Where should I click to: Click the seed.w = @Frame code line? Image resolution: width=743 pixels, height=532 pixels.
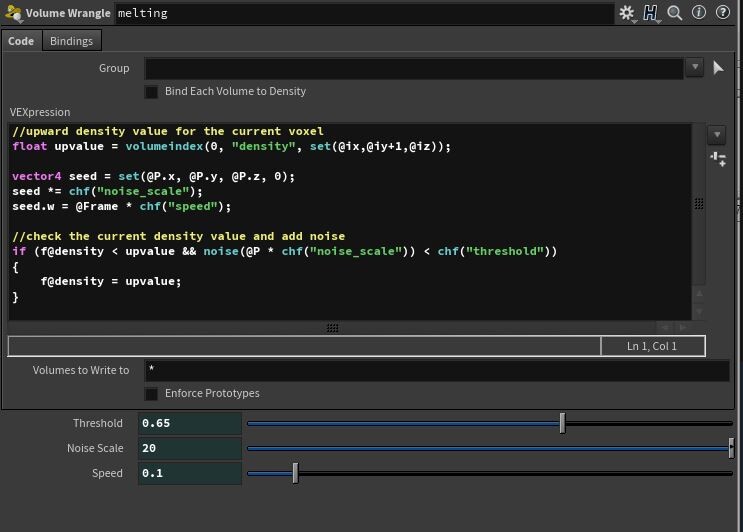[122, 207]
